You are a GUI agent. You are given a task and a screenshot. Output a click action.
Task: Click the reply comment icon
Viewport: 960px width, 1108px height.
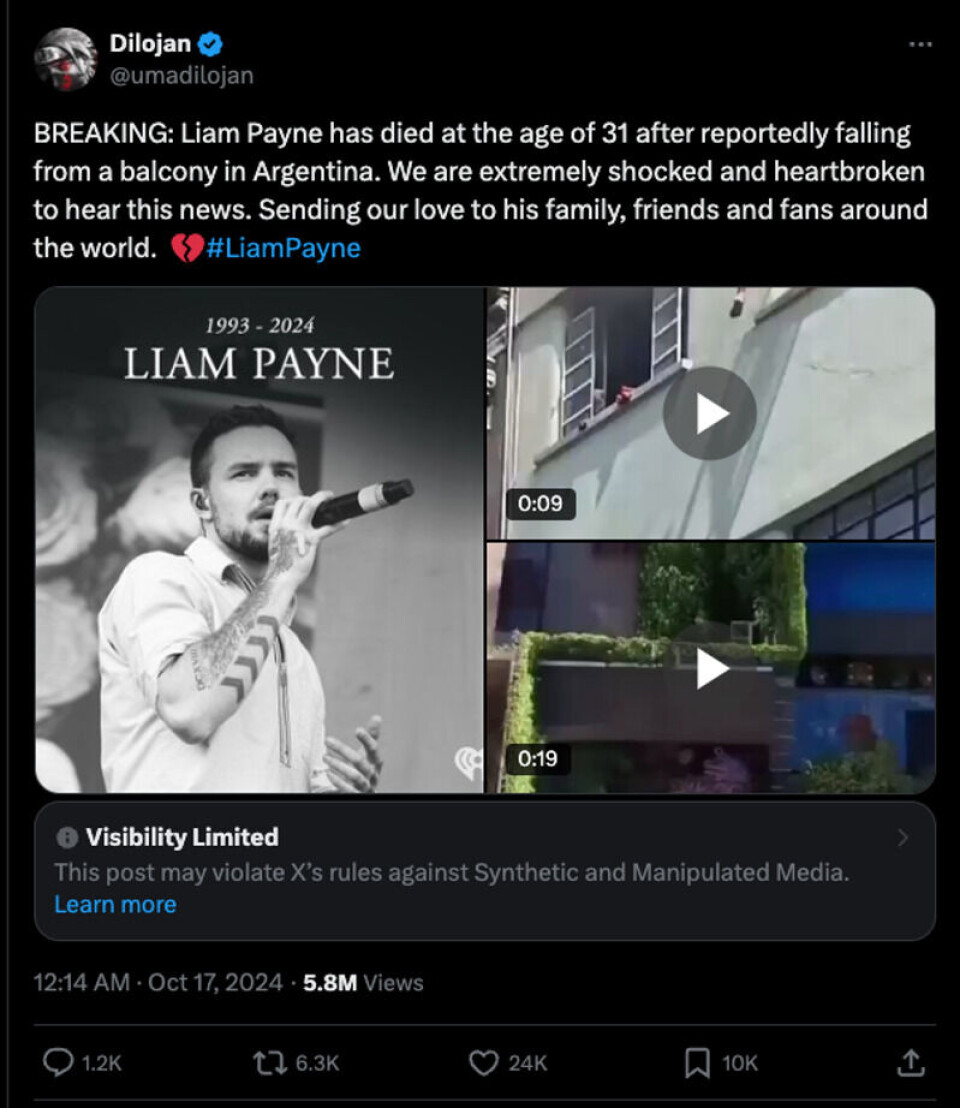point(59,1062)
